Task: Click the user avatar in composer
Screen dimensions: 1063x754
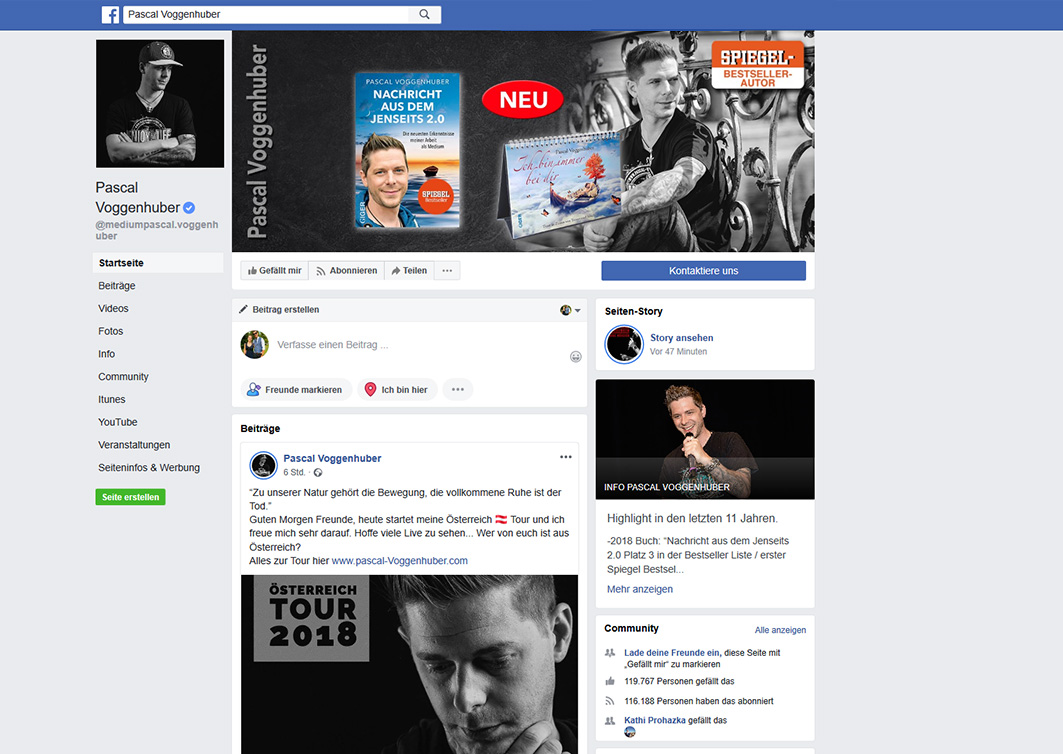Action: 255,344
